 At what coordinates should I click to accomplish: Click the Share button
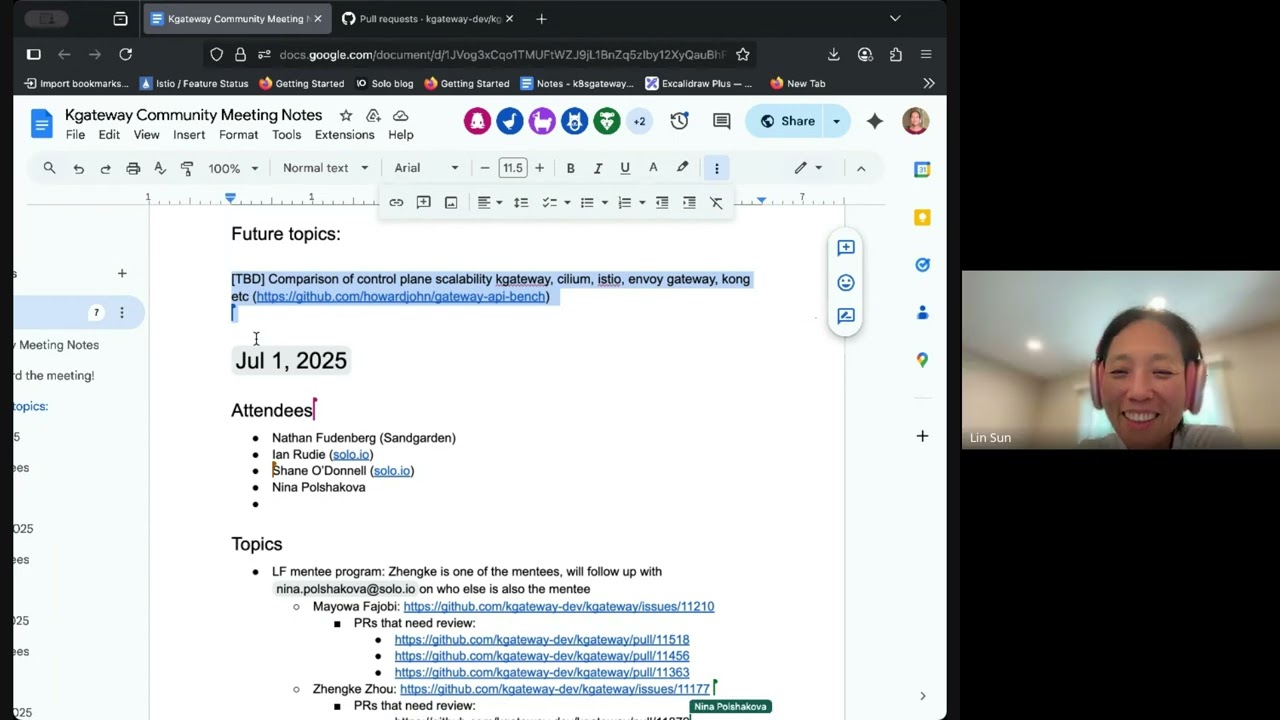point(786,121)
